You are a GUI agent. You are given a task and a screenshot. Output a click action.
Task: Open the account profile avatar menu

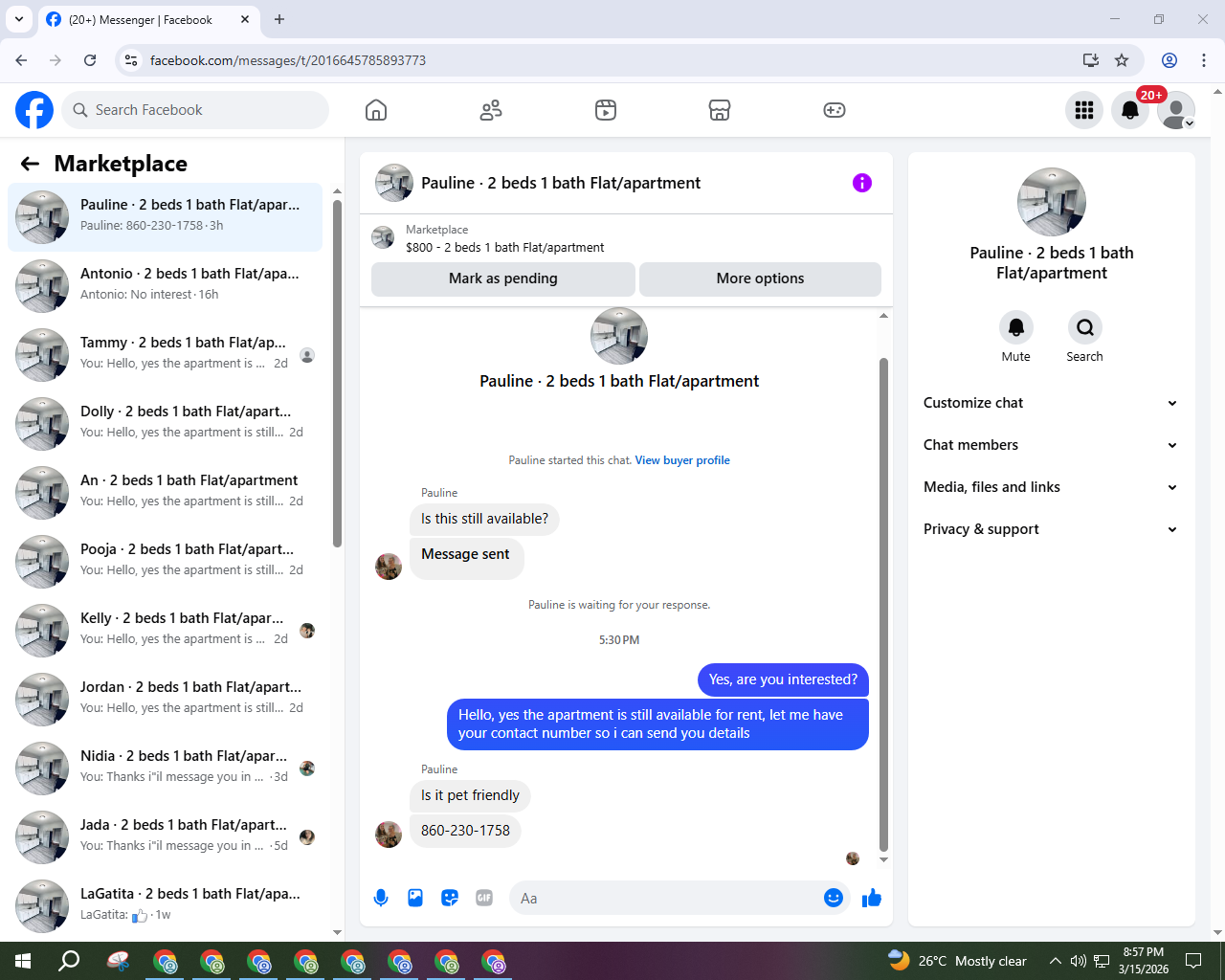[1176, 110]
